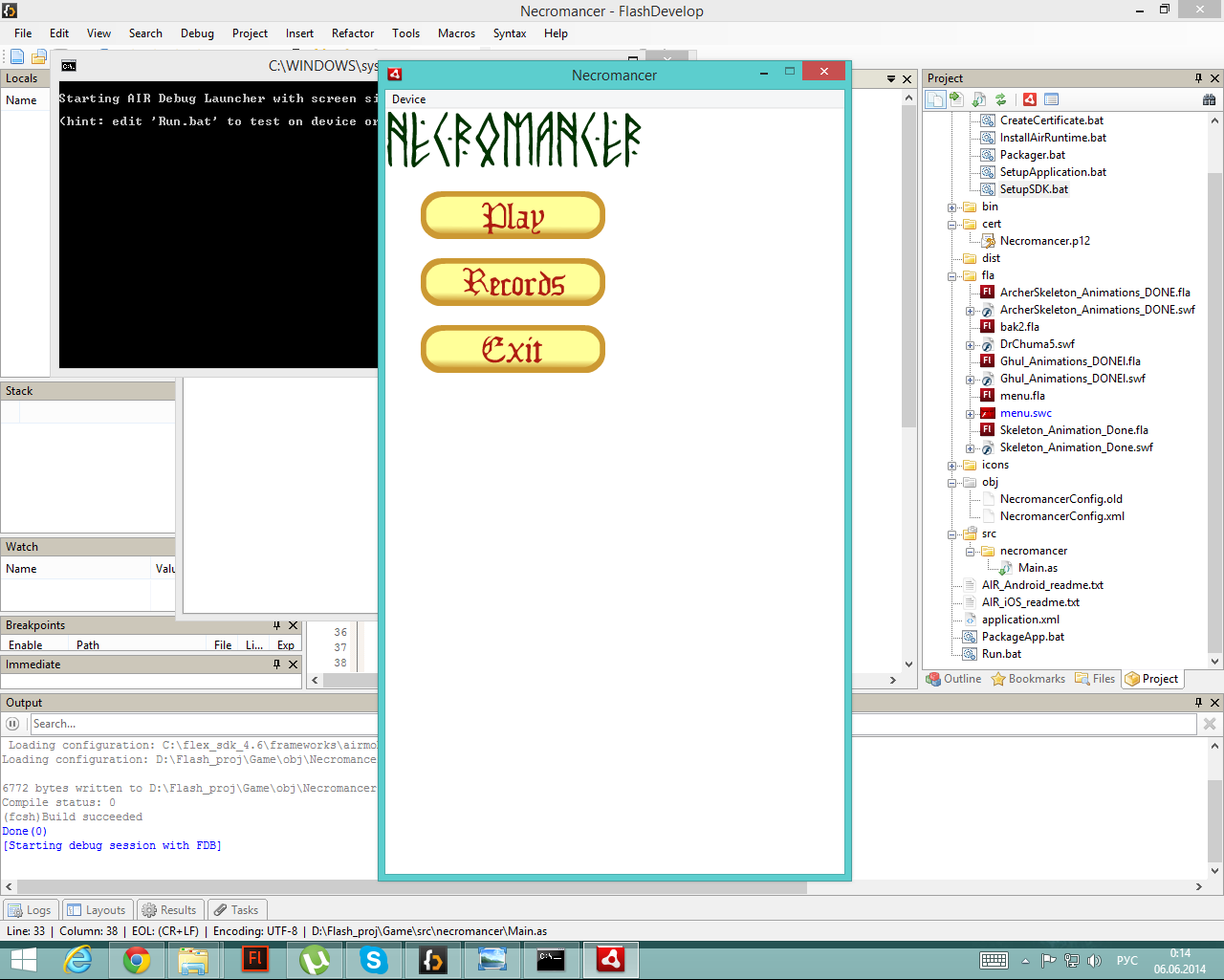Pin the Breakpoints panel
This screenshot has height=980, width=1224.
pyautogui.click(x=276, y=625)
